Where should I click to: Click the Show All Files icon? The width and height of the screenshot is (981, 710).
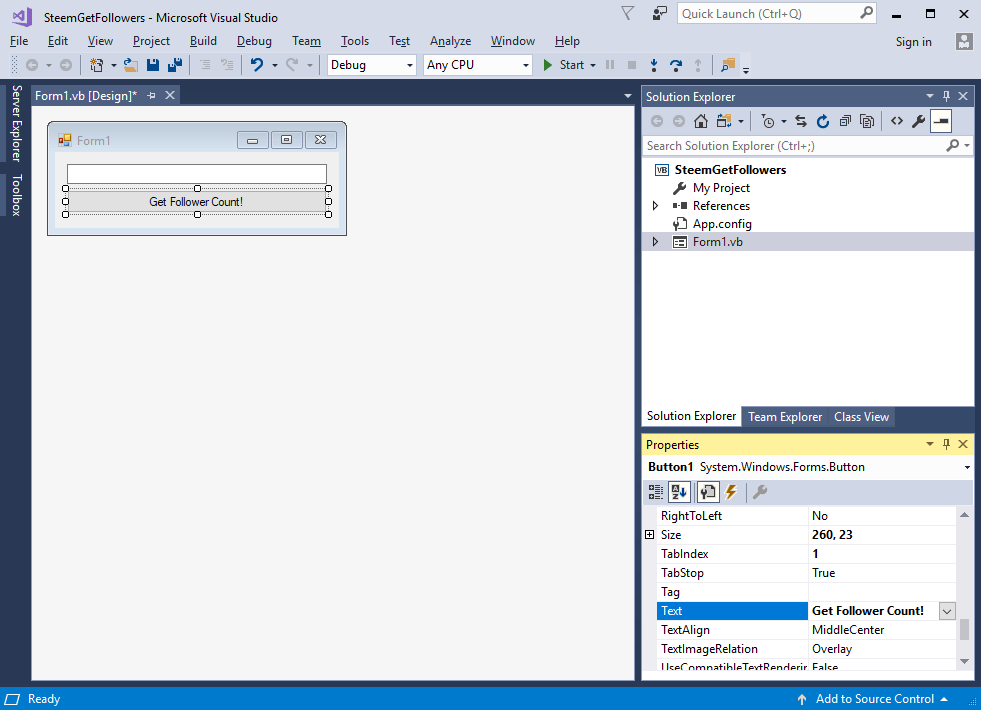pyautogui.click(x=867, y=121)
